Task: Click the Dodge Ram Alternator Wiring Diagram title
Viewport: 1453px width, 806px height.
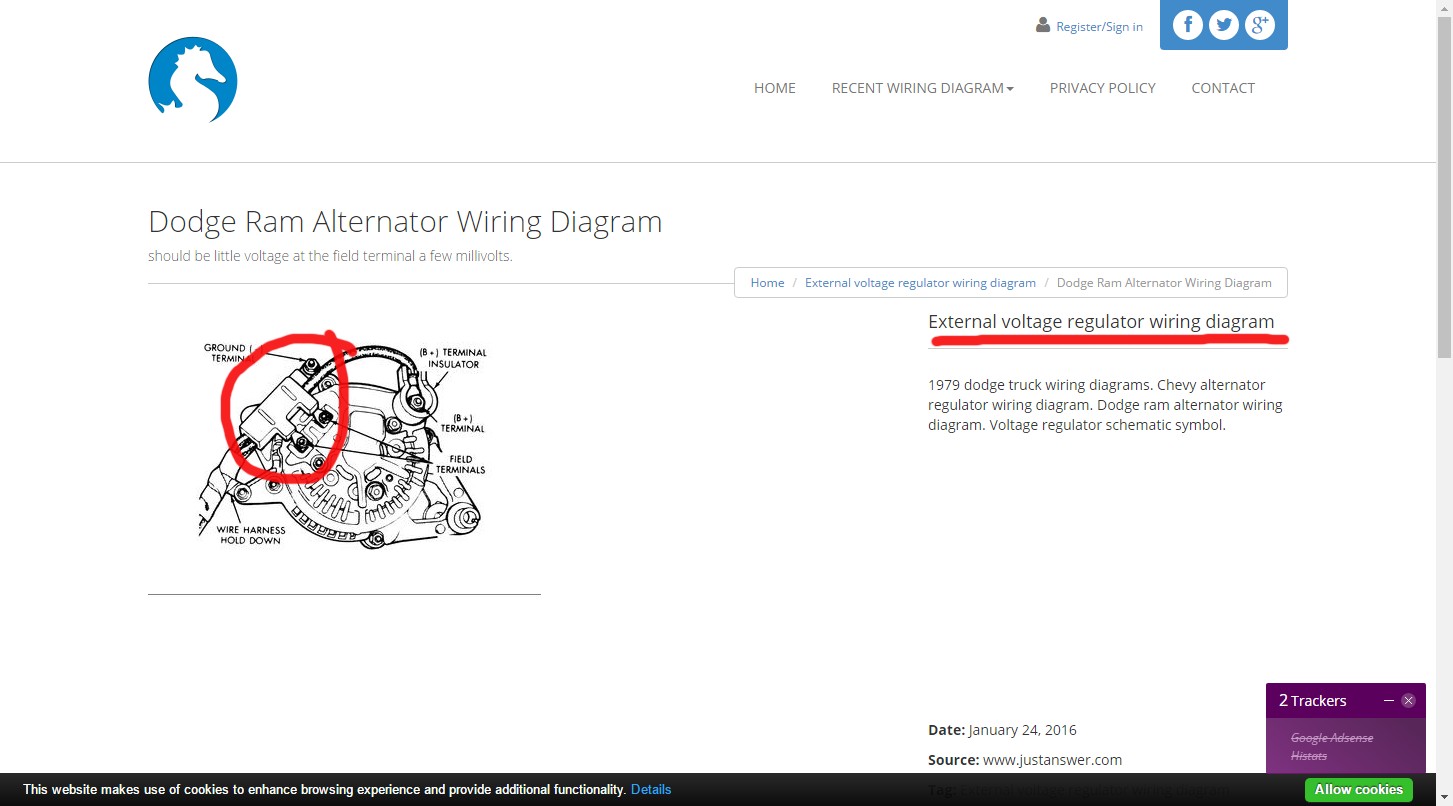Action: tap(405, 221)
